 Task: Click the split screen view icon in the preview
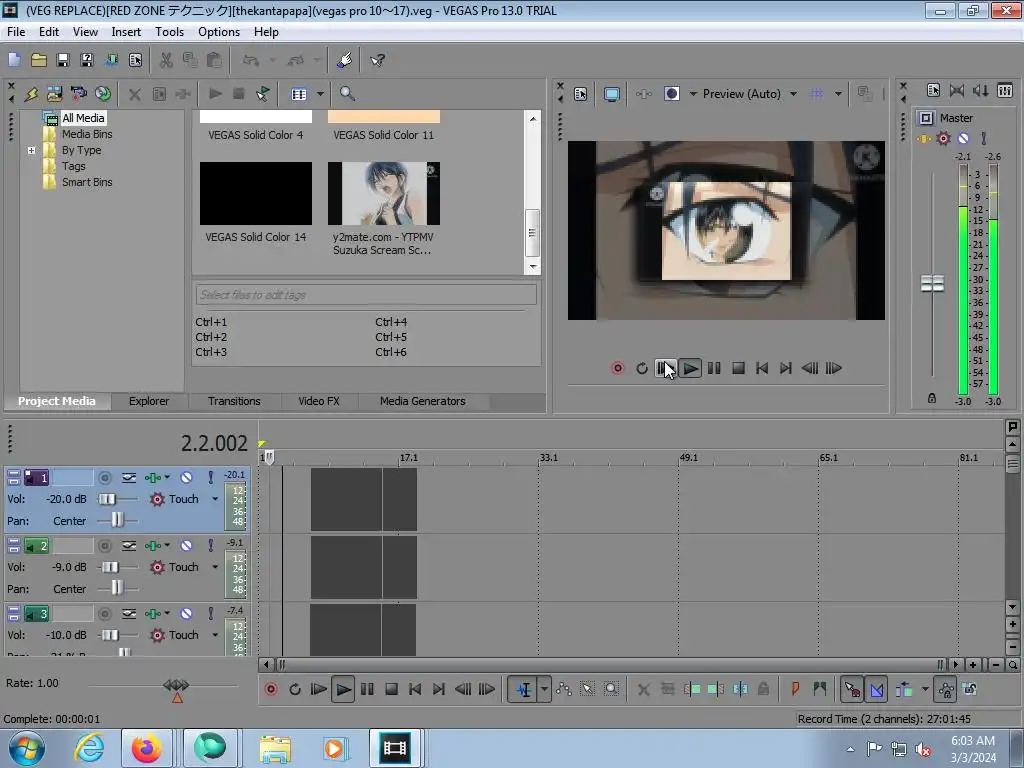(x=671, y=94)
